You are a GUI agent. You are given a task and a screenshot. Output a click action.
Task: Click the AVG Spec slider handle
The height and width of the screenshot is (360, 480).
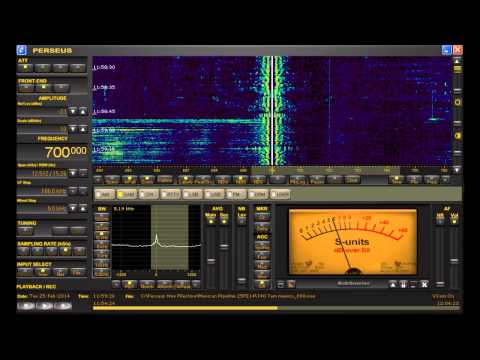click(224, 246)
